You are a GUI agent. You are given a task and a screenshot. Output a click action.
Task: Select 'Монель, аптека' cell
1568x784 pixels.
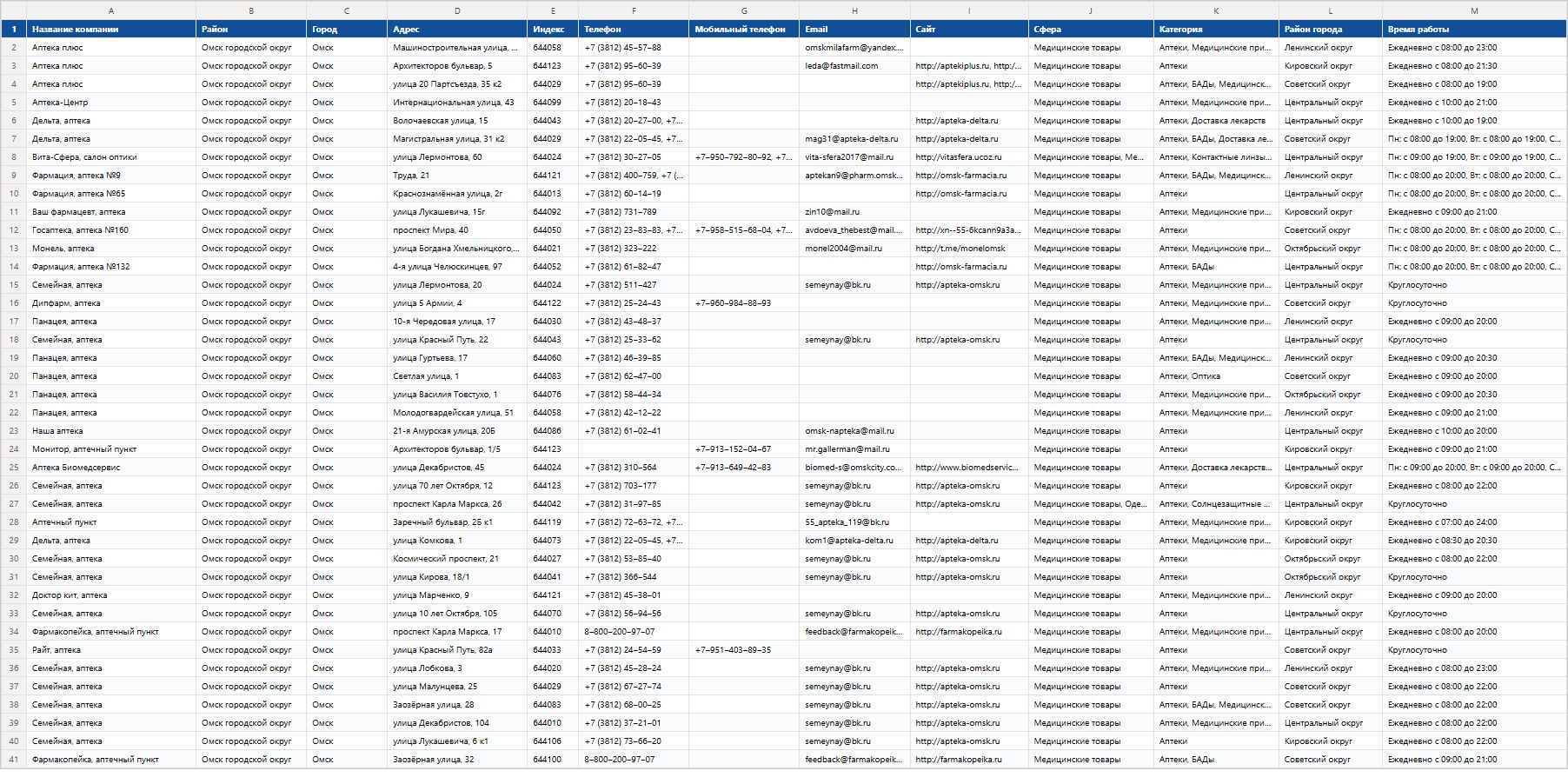pos(111,249)
